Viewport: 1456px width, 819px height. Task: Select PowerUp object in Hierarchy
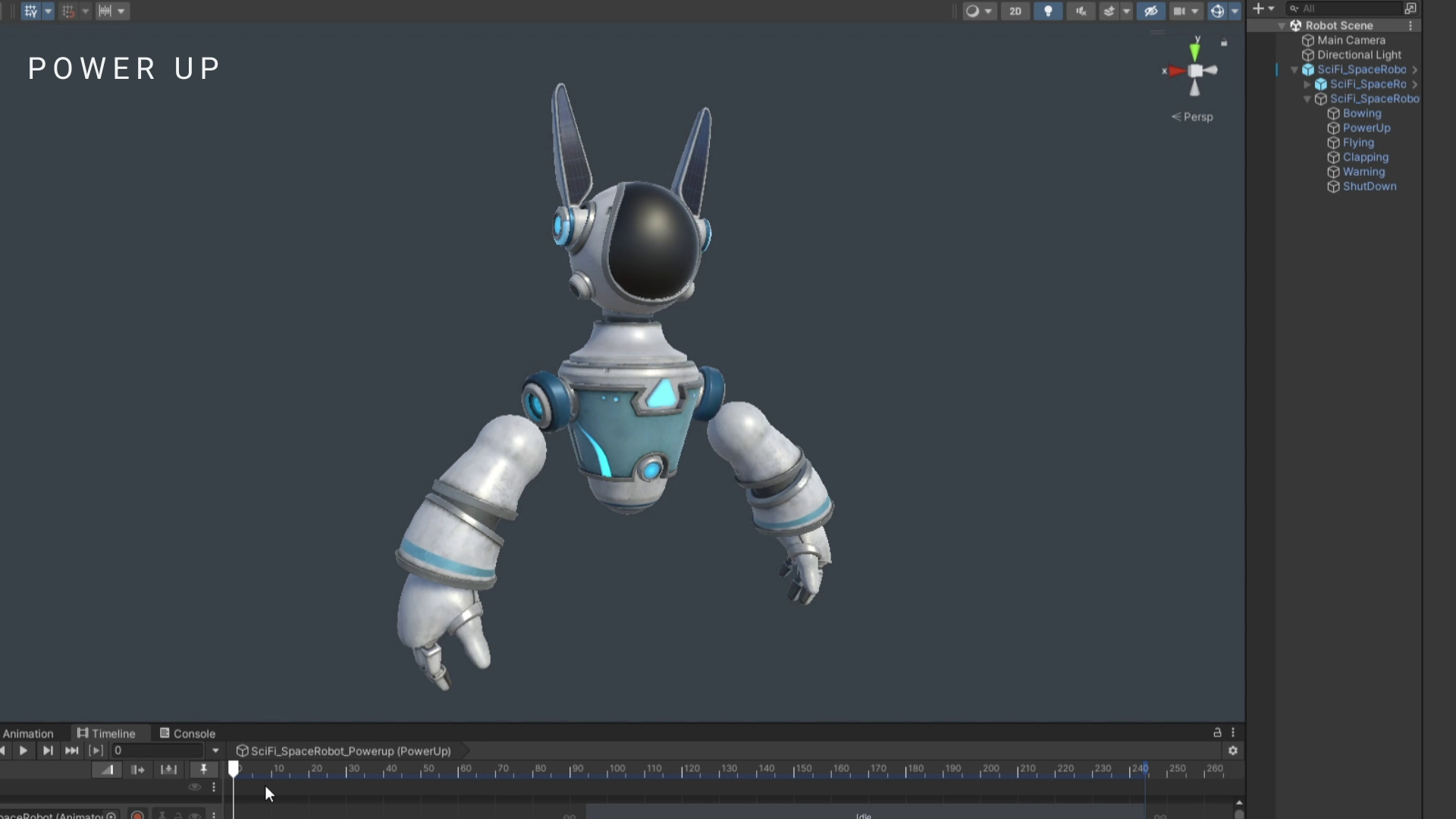[x=1366, y=128]
